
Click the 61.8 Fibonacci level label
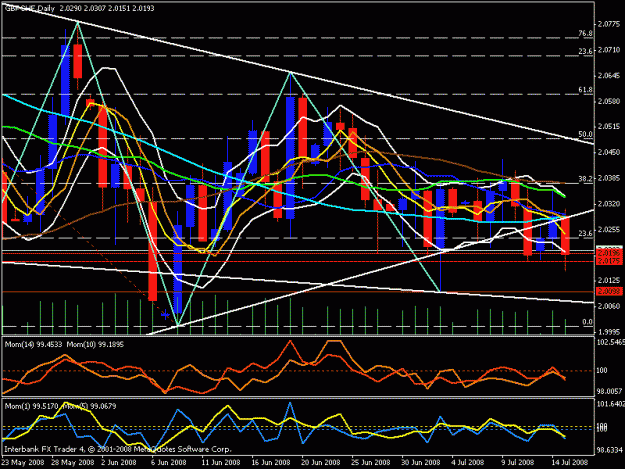point(585,90)
